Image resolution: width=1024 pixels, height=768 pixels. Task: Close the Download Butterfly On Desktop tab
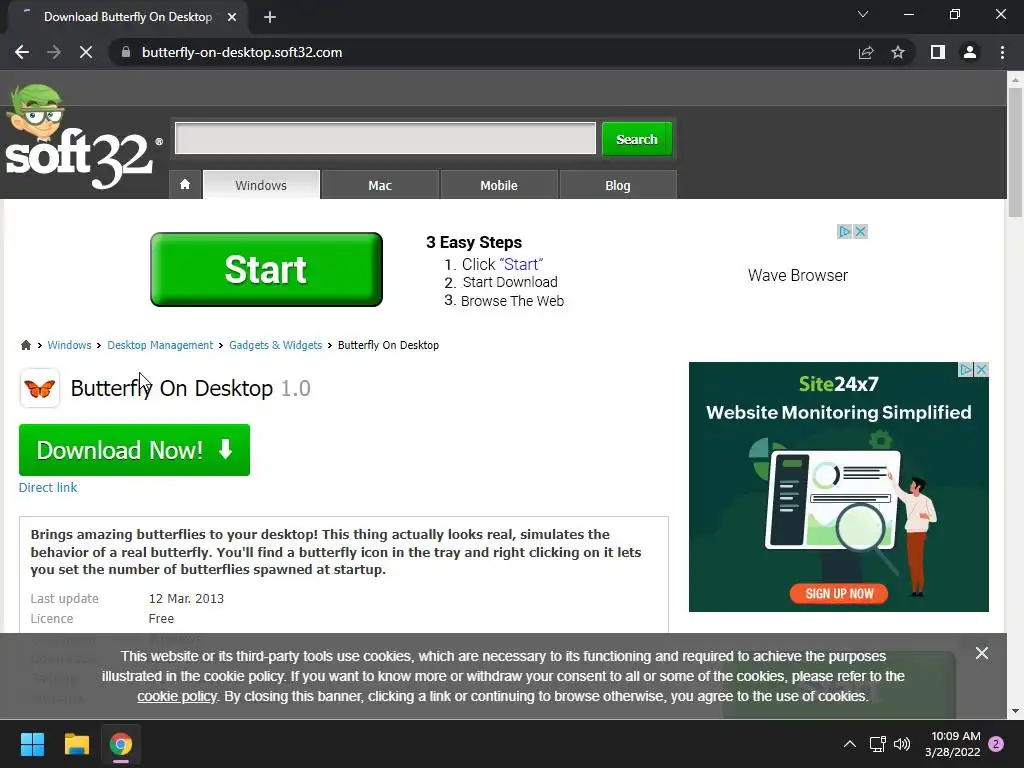point(232,17)
